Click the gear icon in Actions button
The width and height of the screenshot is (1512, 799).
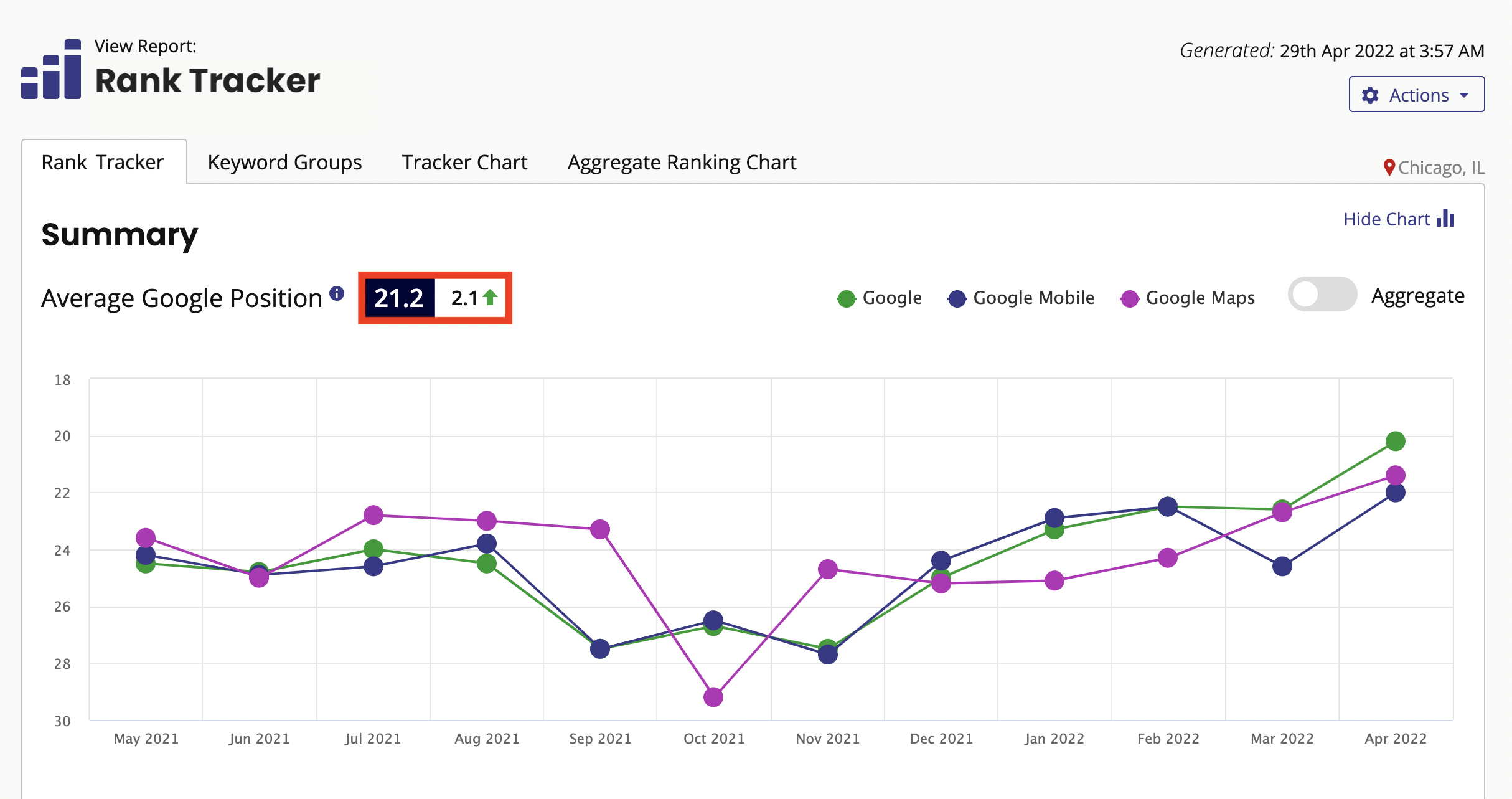tap(1370, 95)
